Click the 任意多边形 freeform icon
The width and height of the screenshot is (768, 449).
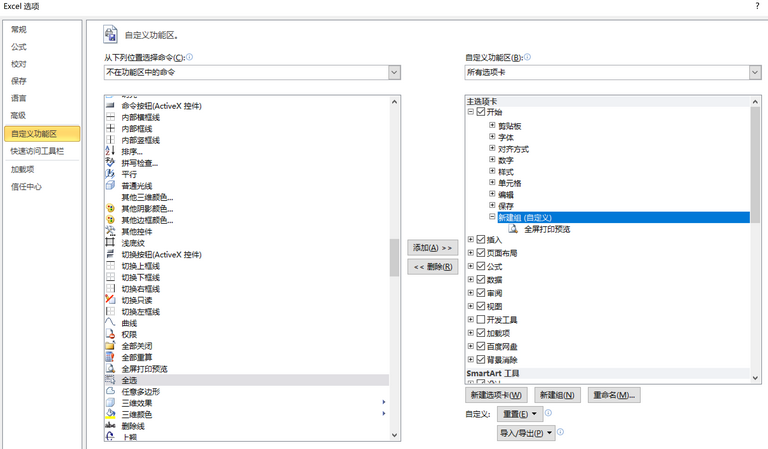click(110, 391)
